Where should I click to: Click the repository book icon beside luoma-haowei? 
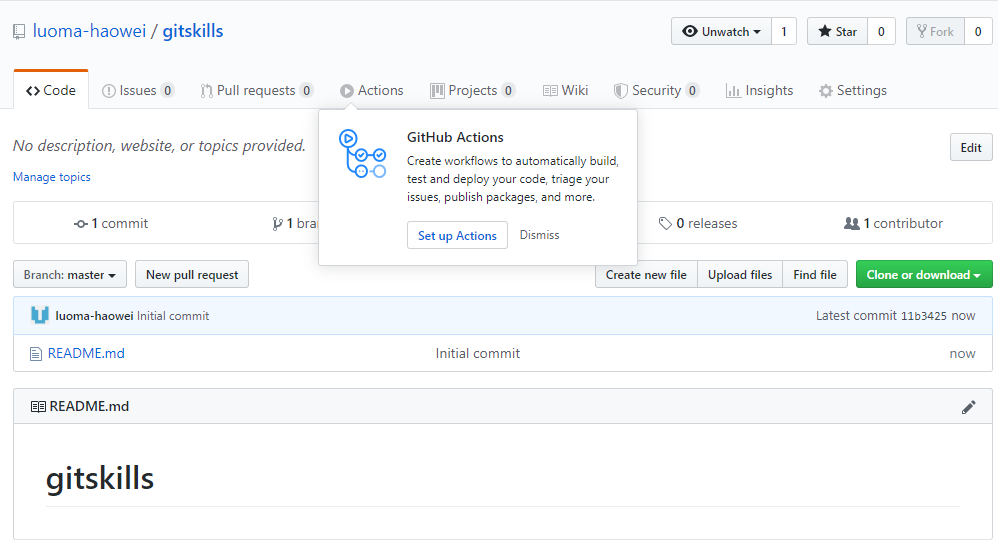click(x=19, y=32)
